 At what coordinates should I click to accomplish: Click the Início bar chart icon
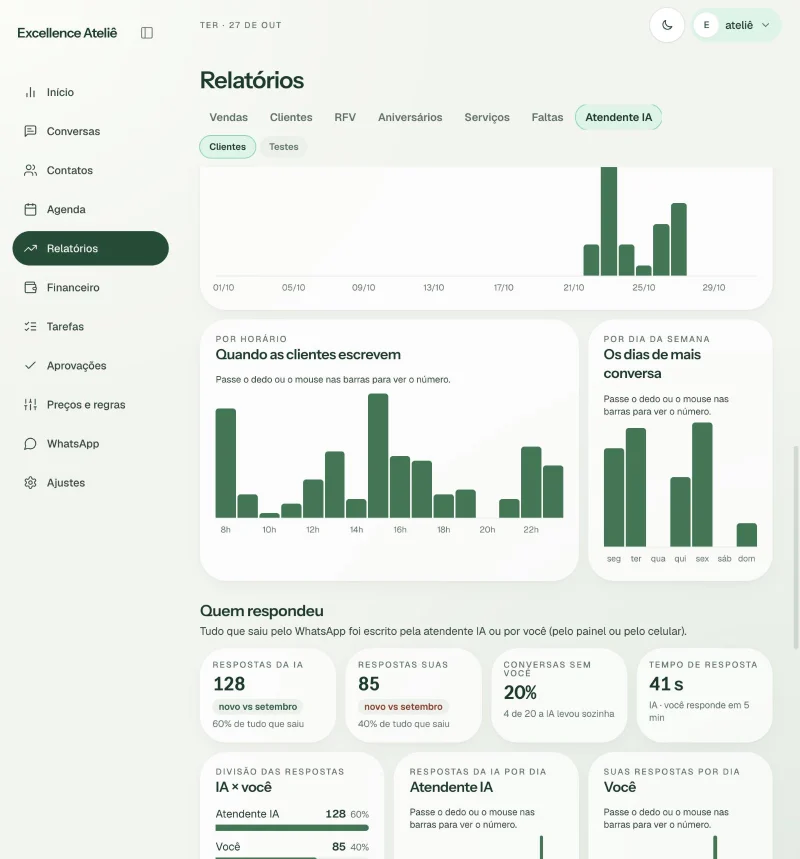(30, 92)
